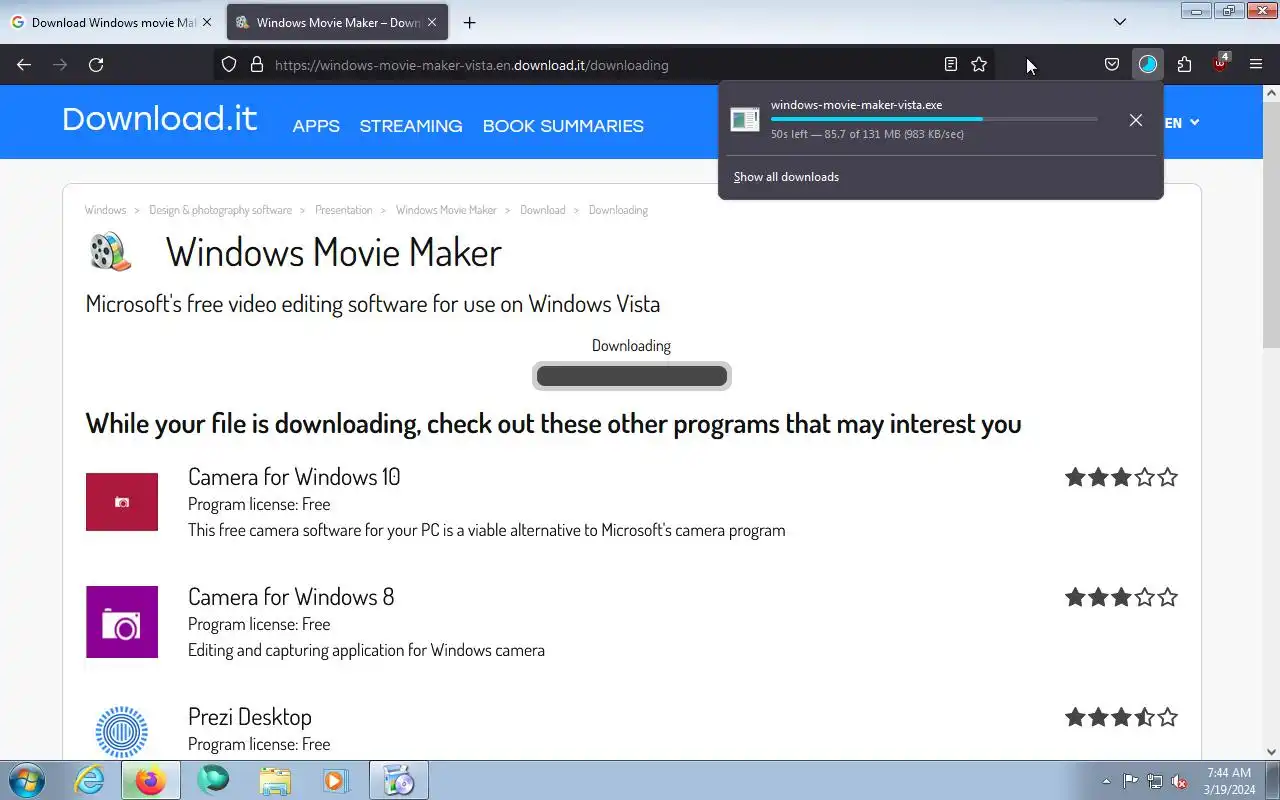The image size is (1280, 800).
Task: Open the BOOK SUMMARIES menu item
Action: 563,126
